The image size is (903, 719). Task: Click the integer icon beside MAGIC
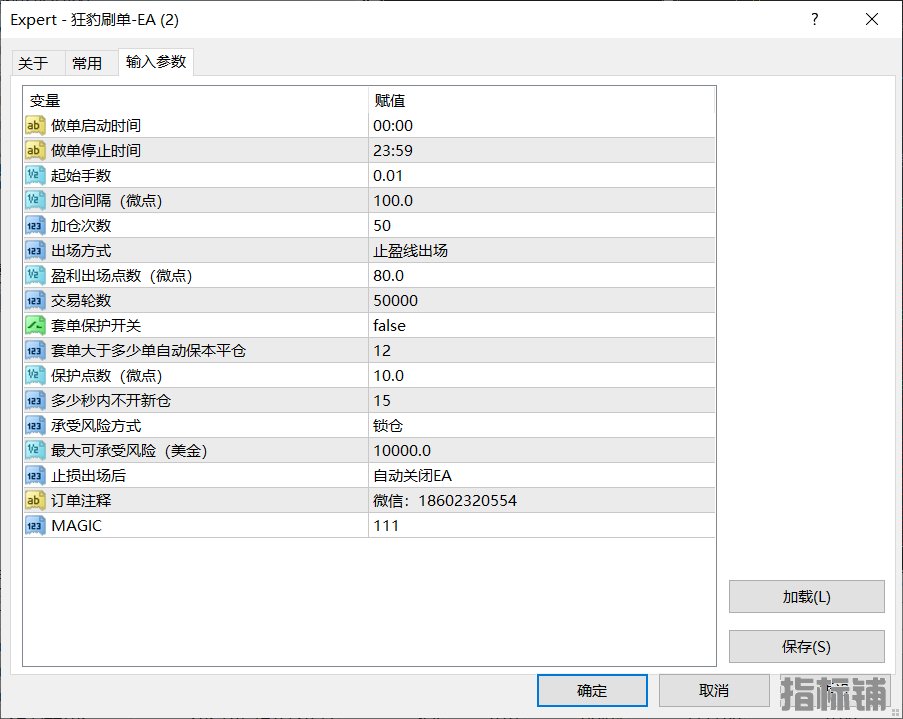pyautogui.click(x=35, y=525)
